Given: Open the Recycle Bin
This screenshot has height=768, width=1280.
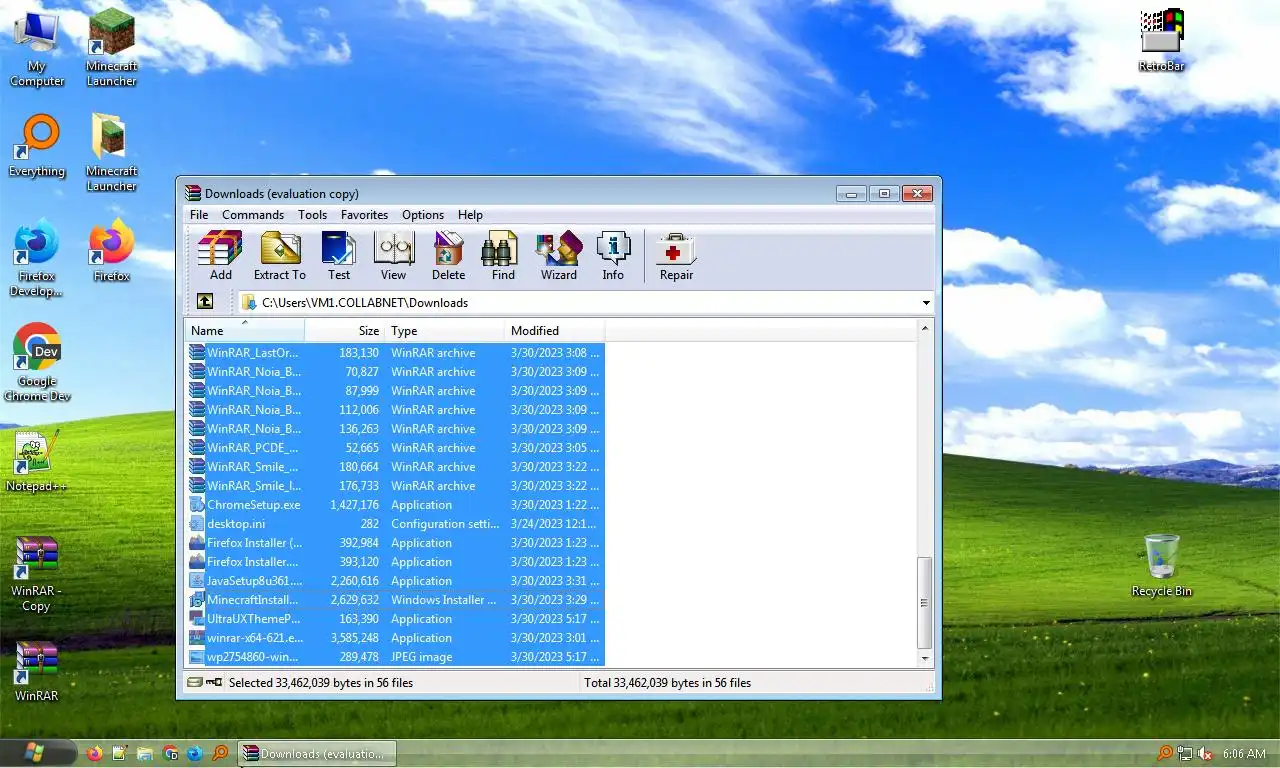Looking at the screenshot, I should coord(1161,565).
